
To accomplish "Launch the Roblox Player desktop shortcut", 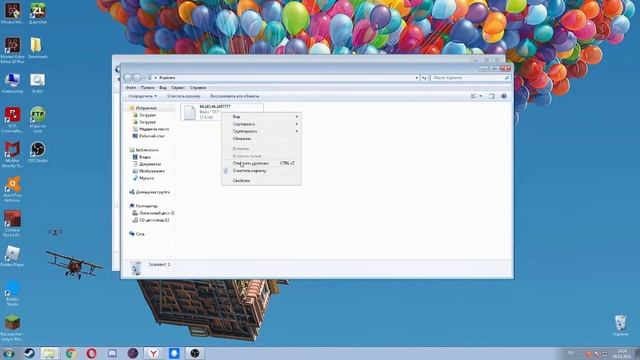I will (12, 256).
